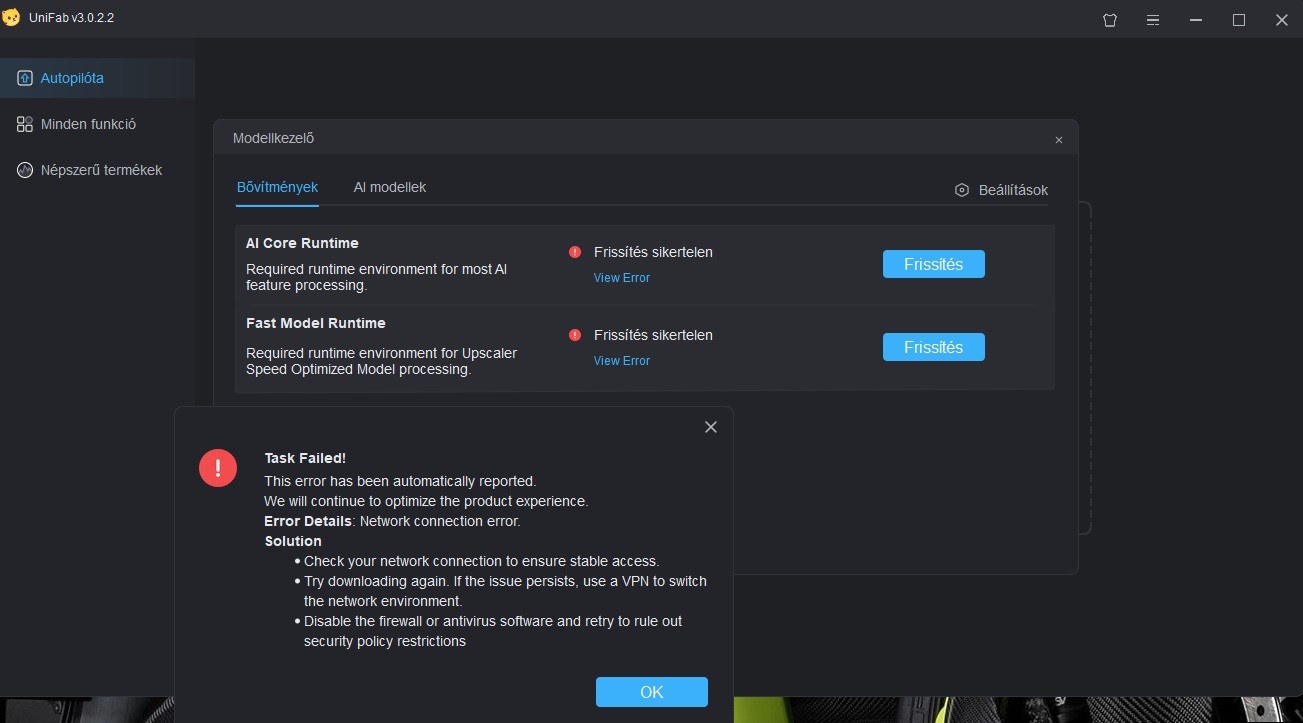This screenshot has height=723, width=1303.
Task: Open Beállítások in Modellkezelő
Action: pyautogui.click(x=1002, y=190)
